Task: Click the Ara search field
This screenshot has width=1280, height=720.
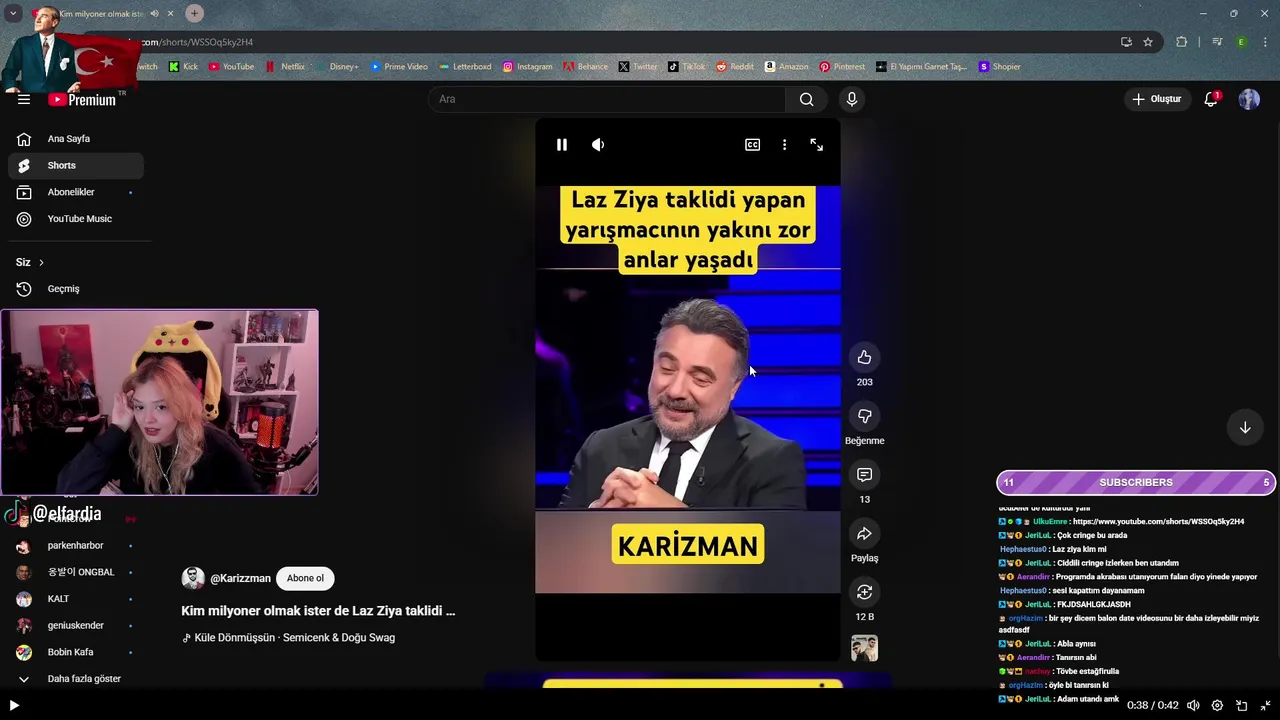Action: (607, 99)
